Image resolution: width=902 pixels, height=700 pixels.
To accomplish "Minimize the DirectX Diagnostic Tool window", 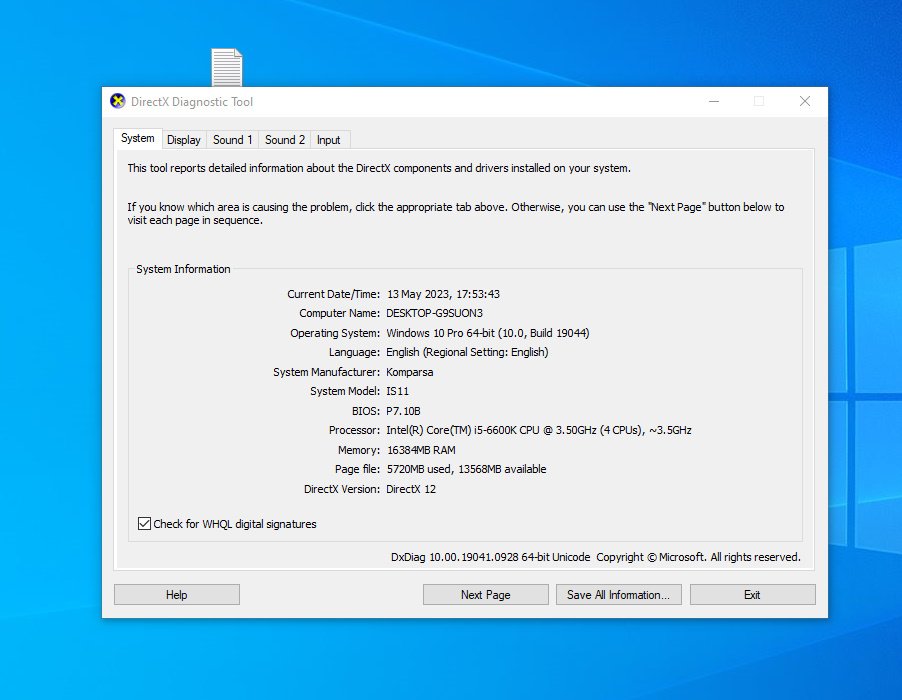I will click(714, 101).
